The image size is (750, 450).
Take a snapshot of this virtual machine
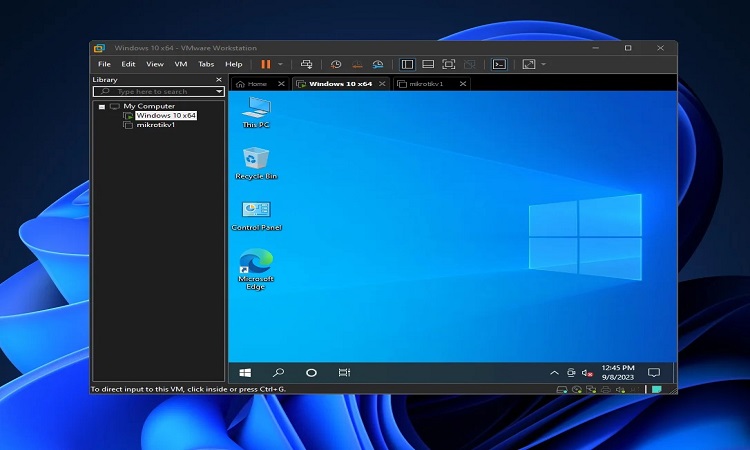pyautogui.click(x=336, y=64)
